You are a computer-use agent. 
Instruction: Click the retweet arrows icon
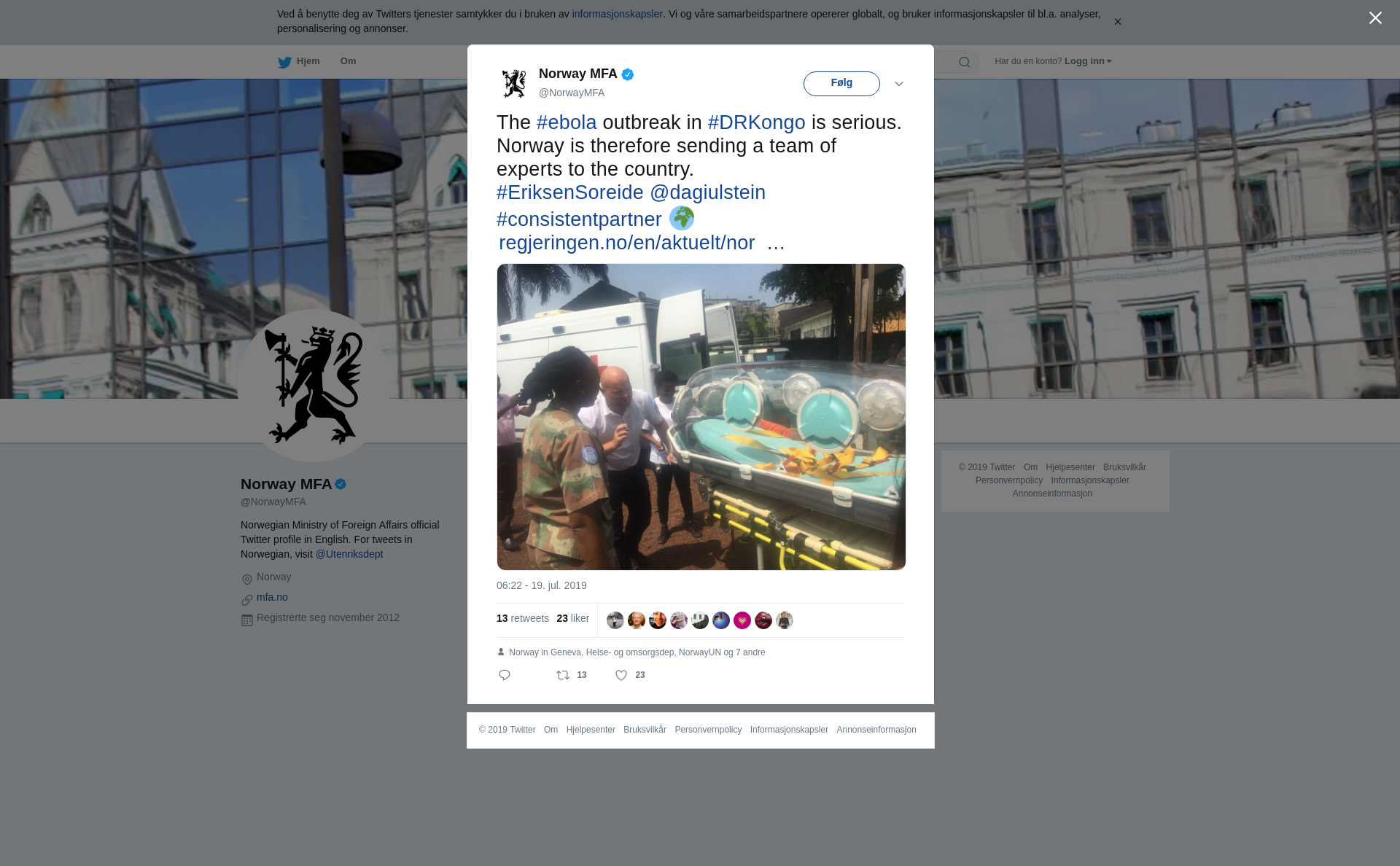(563, 675)
